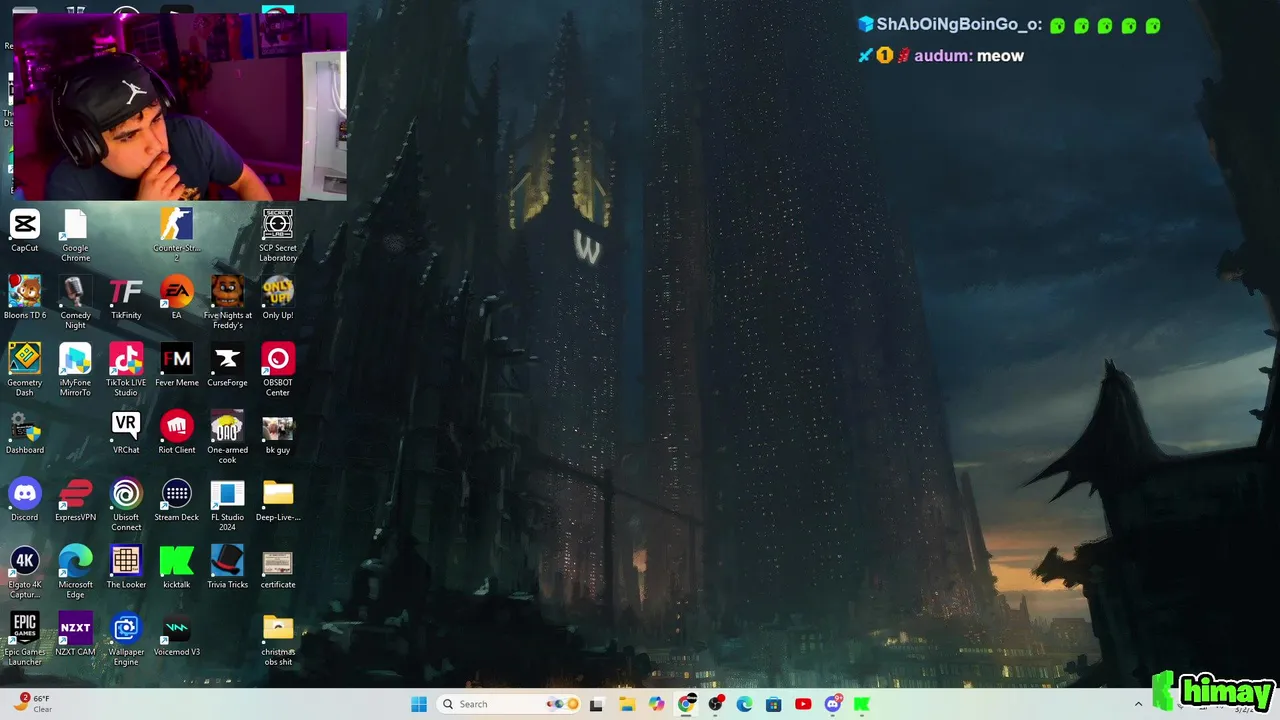The width and height of the screenshot is (1280, 720).
Task: Open the Dashboard desktop icon
Action: click(x=24, y=433)
